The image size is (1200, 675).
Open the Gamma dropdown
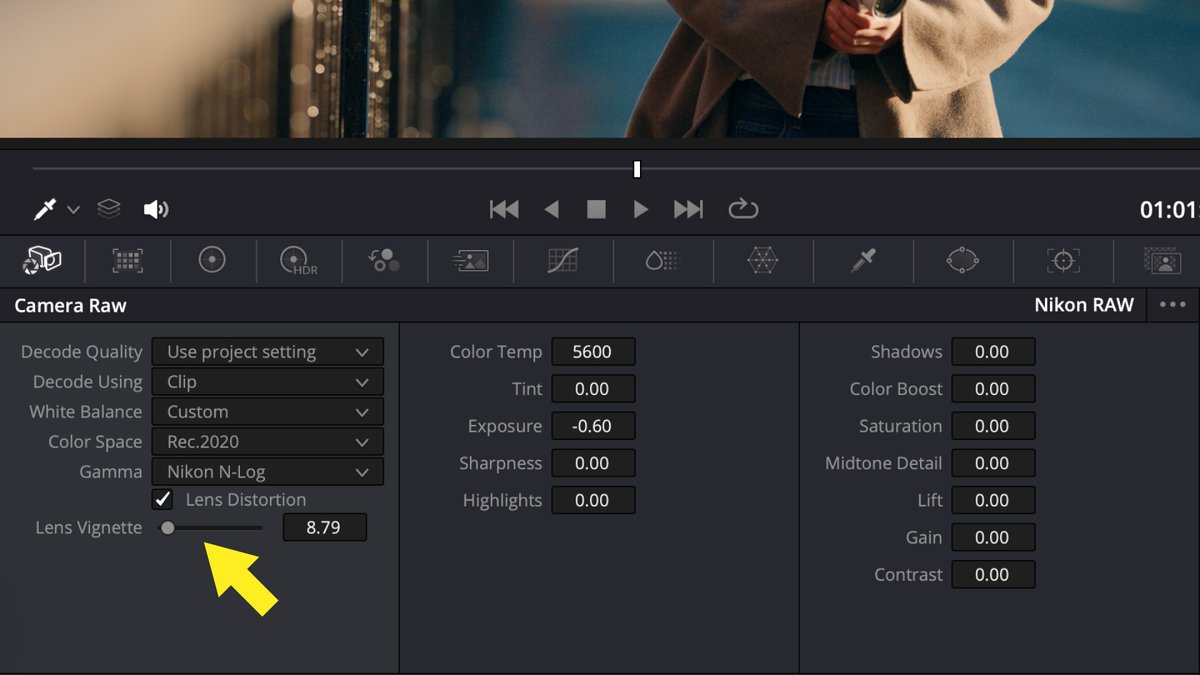268,472
